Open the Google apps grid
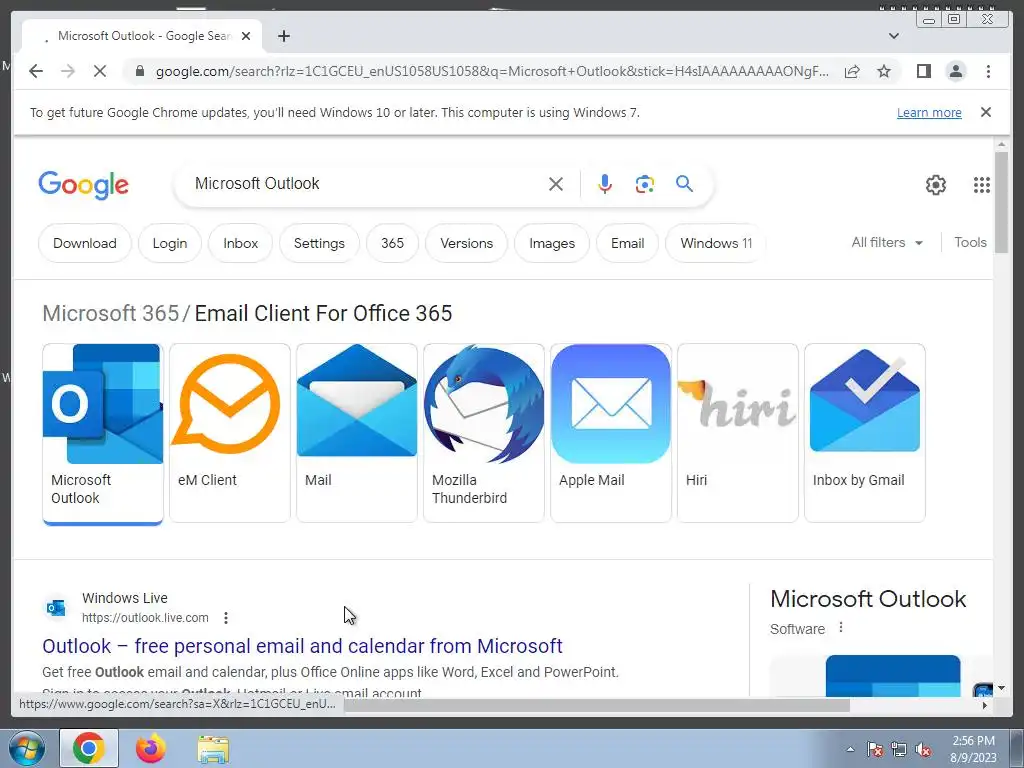This screenshot has height=768, width=1024. pyautogui.click(x=982, y=185)
